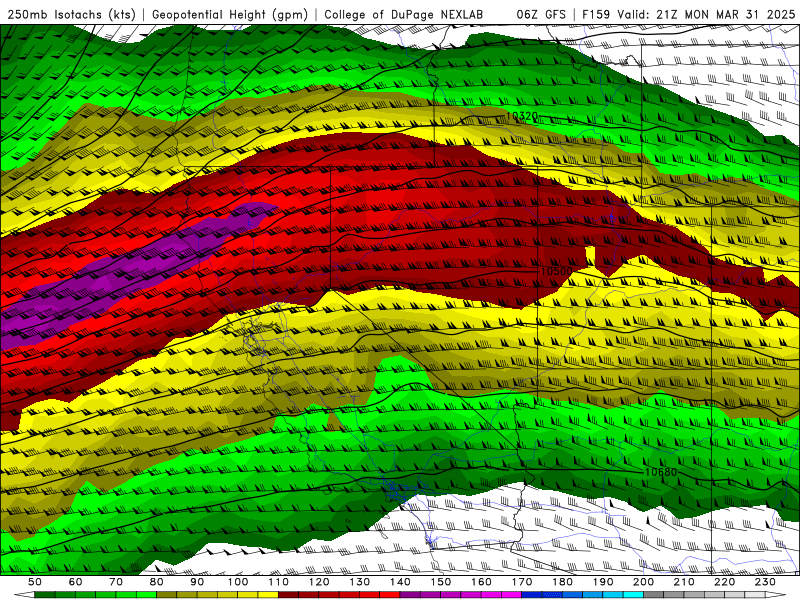The width and height of the screenshot is (800, 600).
Task: Select the "Valid: 21Z MON MAR 31 2025" text
Action: [x=706, y=14]
